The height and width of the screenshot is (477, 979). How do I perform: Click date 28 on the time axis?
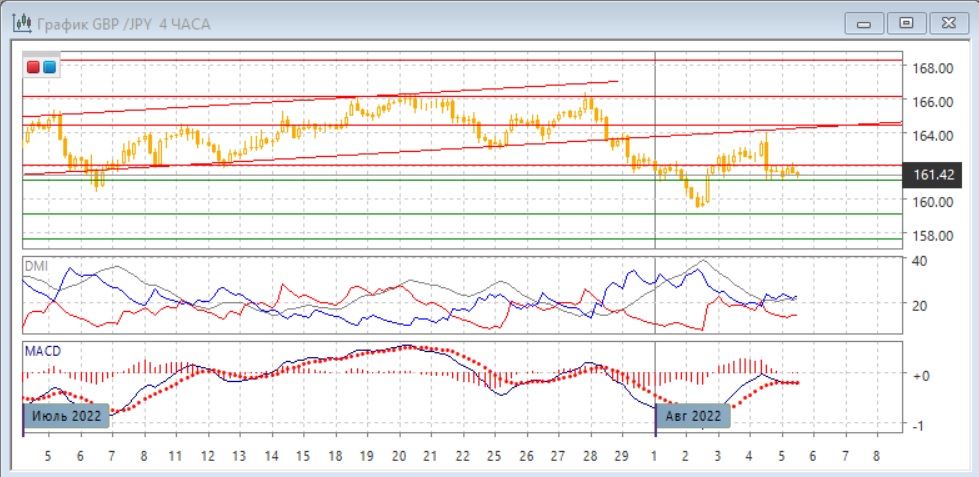pyautogui.click(x=590, y=455)
